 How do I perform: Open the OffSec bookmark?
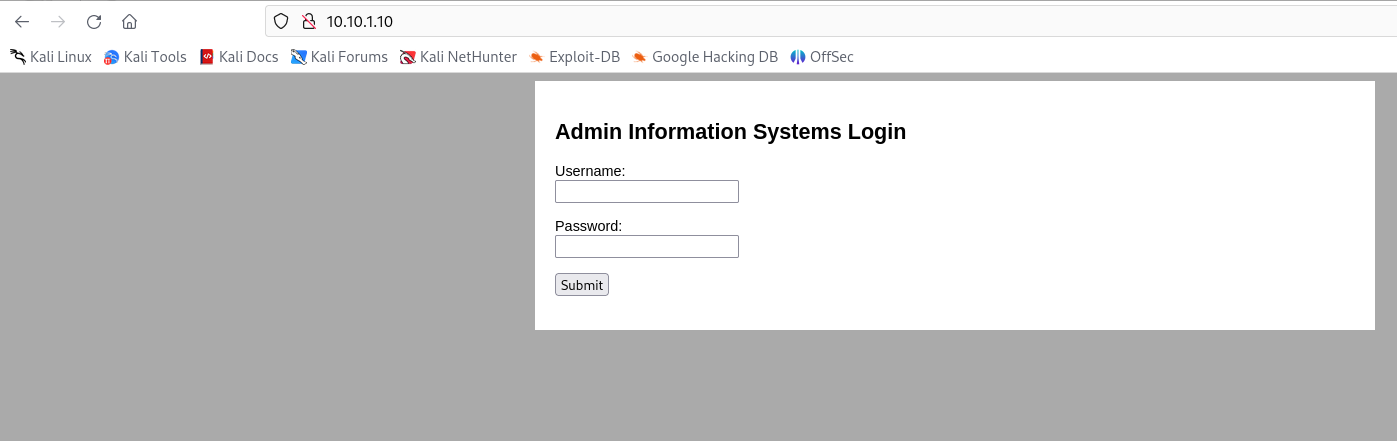pyautogui.click(x=822, y=57)
